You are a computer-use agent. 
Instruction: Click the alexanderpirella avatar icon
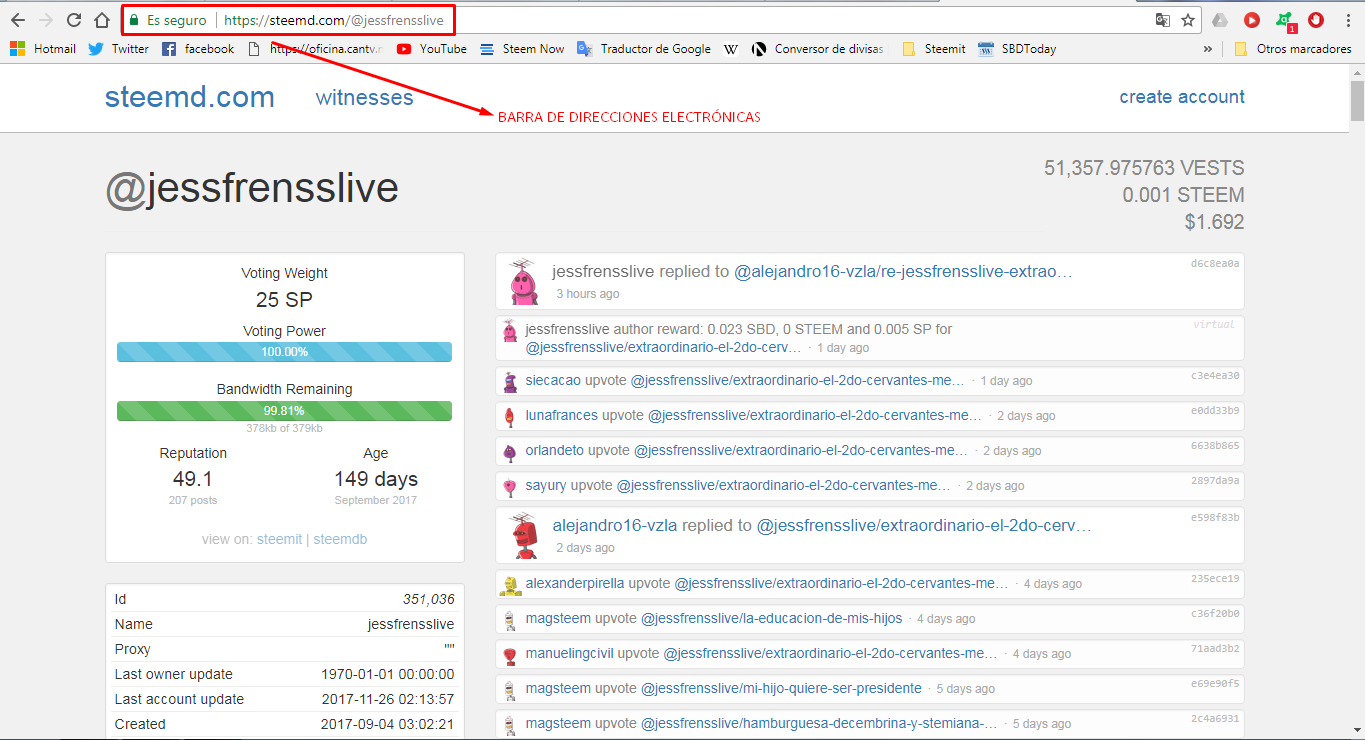pyautogui.click(x=511, y=584)
